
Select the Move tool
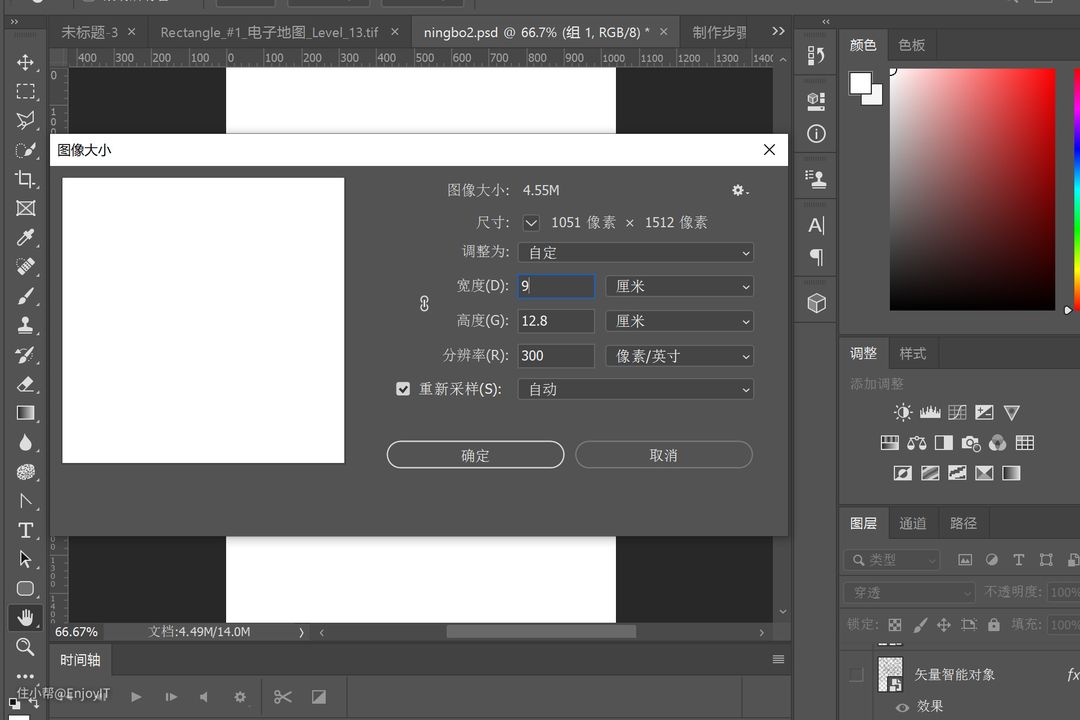[26, 62]
